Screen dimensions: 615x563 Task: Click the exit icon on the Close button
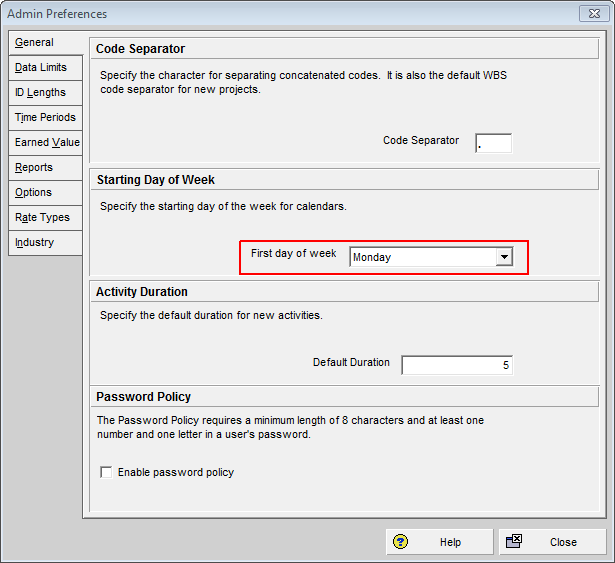[514, 542]
